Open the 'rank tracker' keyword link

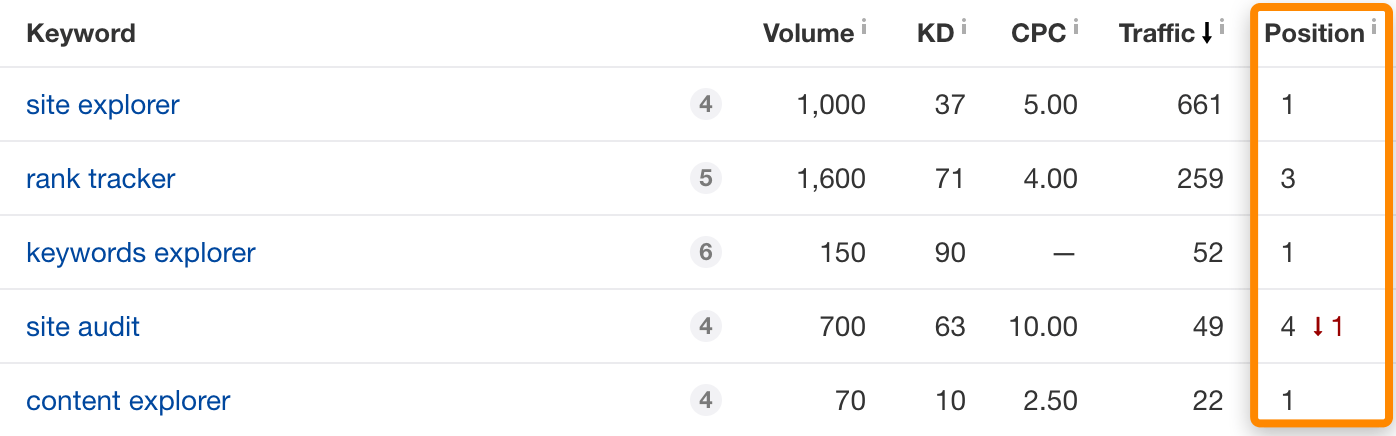pos(101,179)
